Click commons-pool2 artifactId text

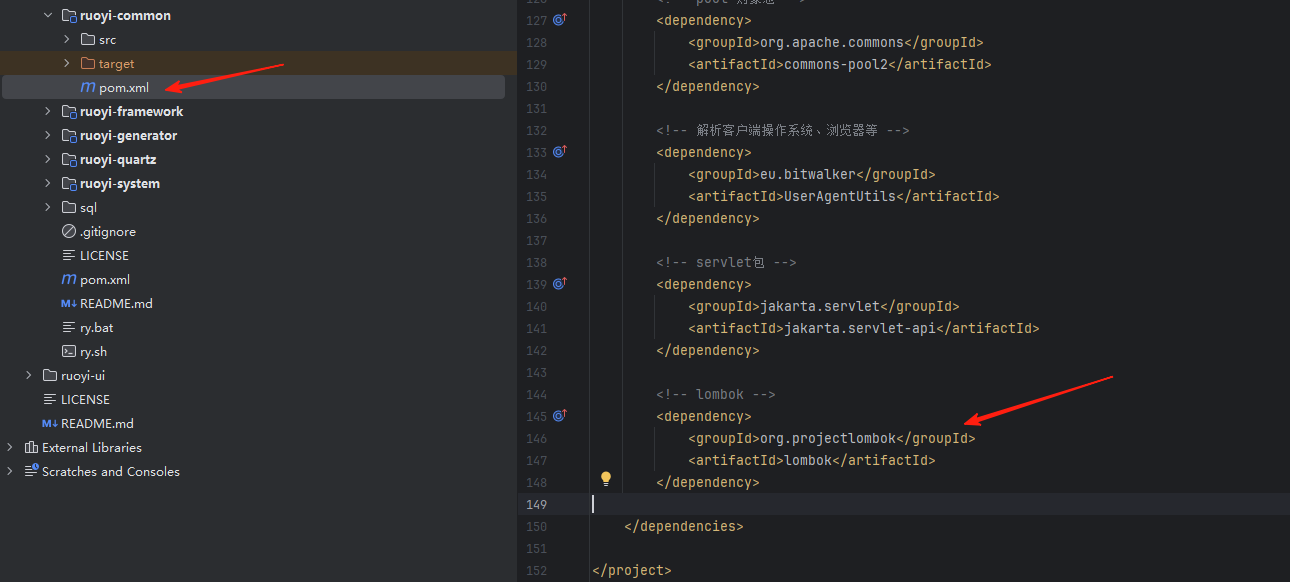click(x=836, y=64)
